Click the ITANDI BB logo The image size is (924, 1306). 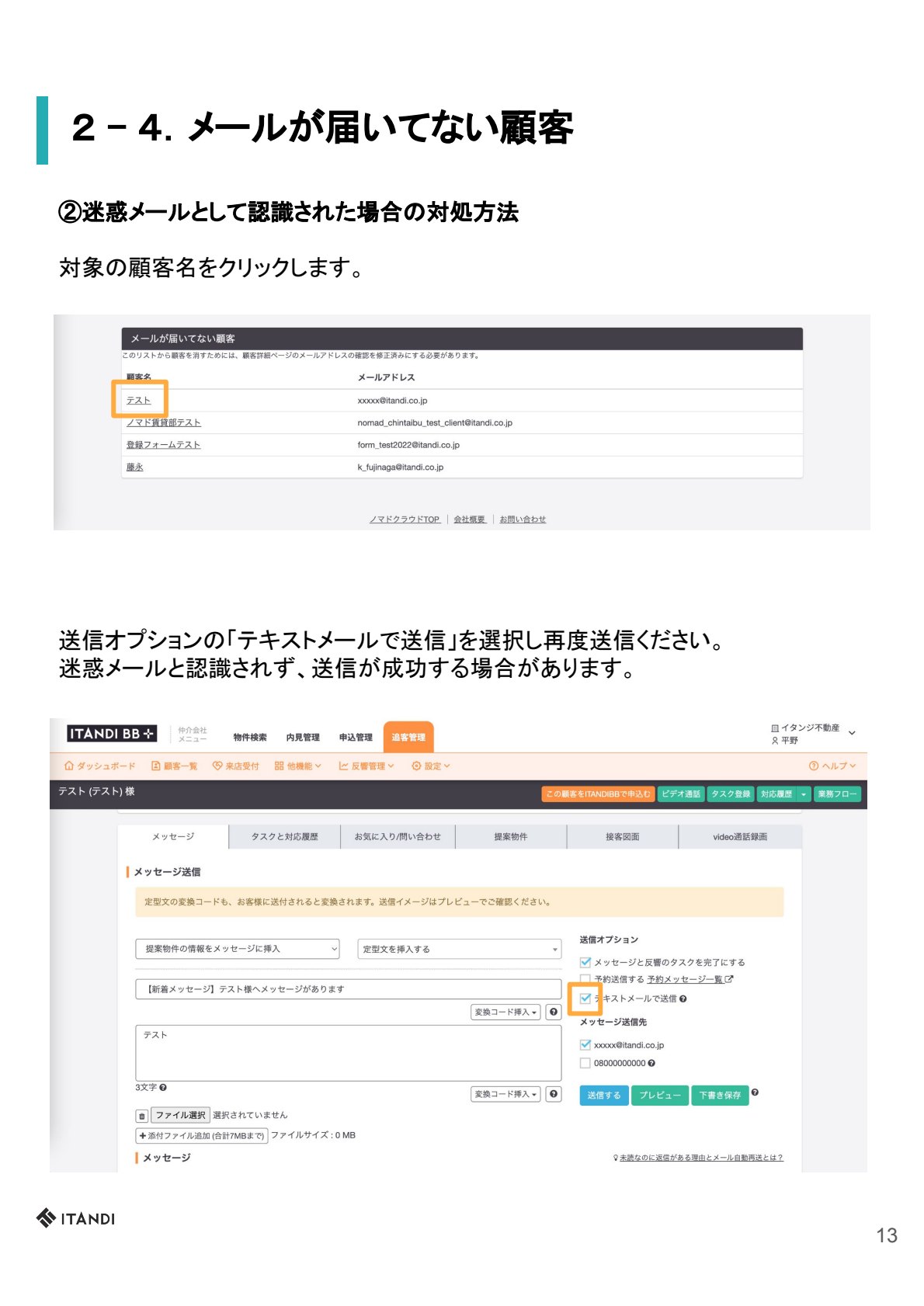click(x=112, y=733)
